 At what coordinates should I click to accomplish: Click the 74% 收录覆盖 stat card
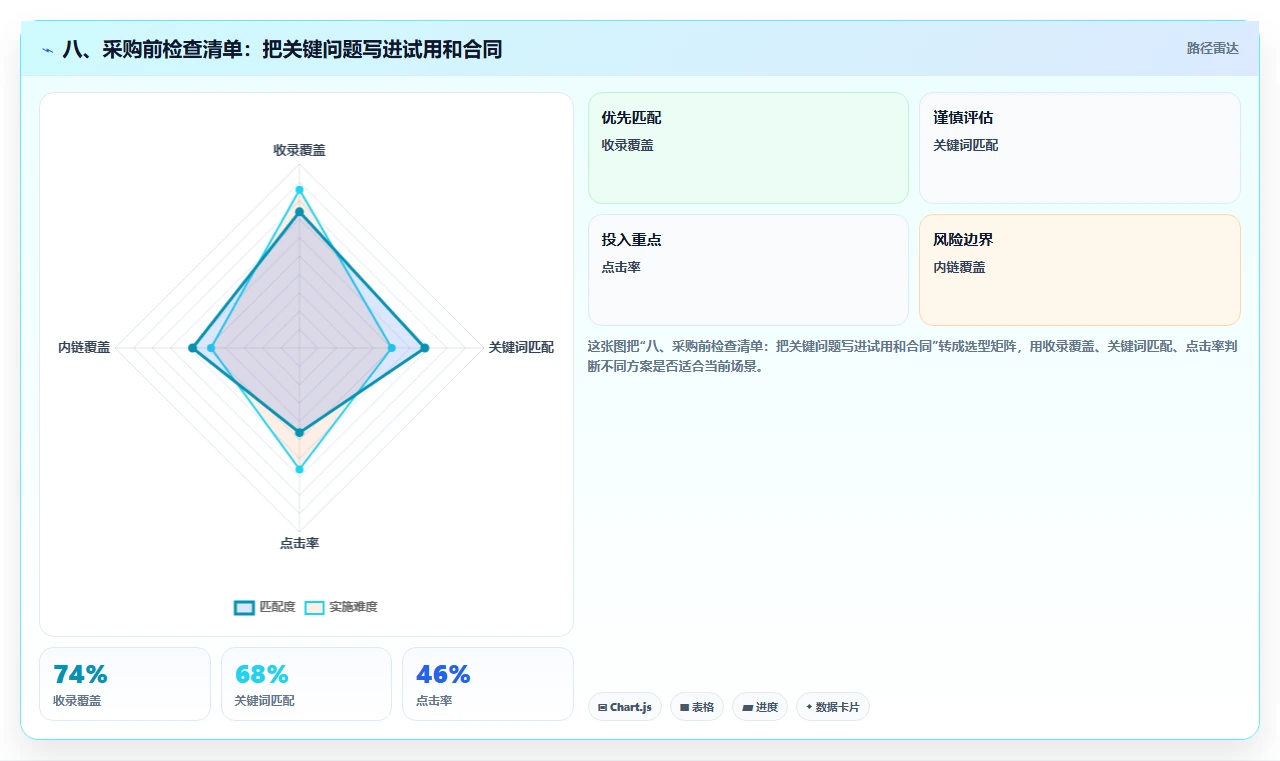click(125, 684)
